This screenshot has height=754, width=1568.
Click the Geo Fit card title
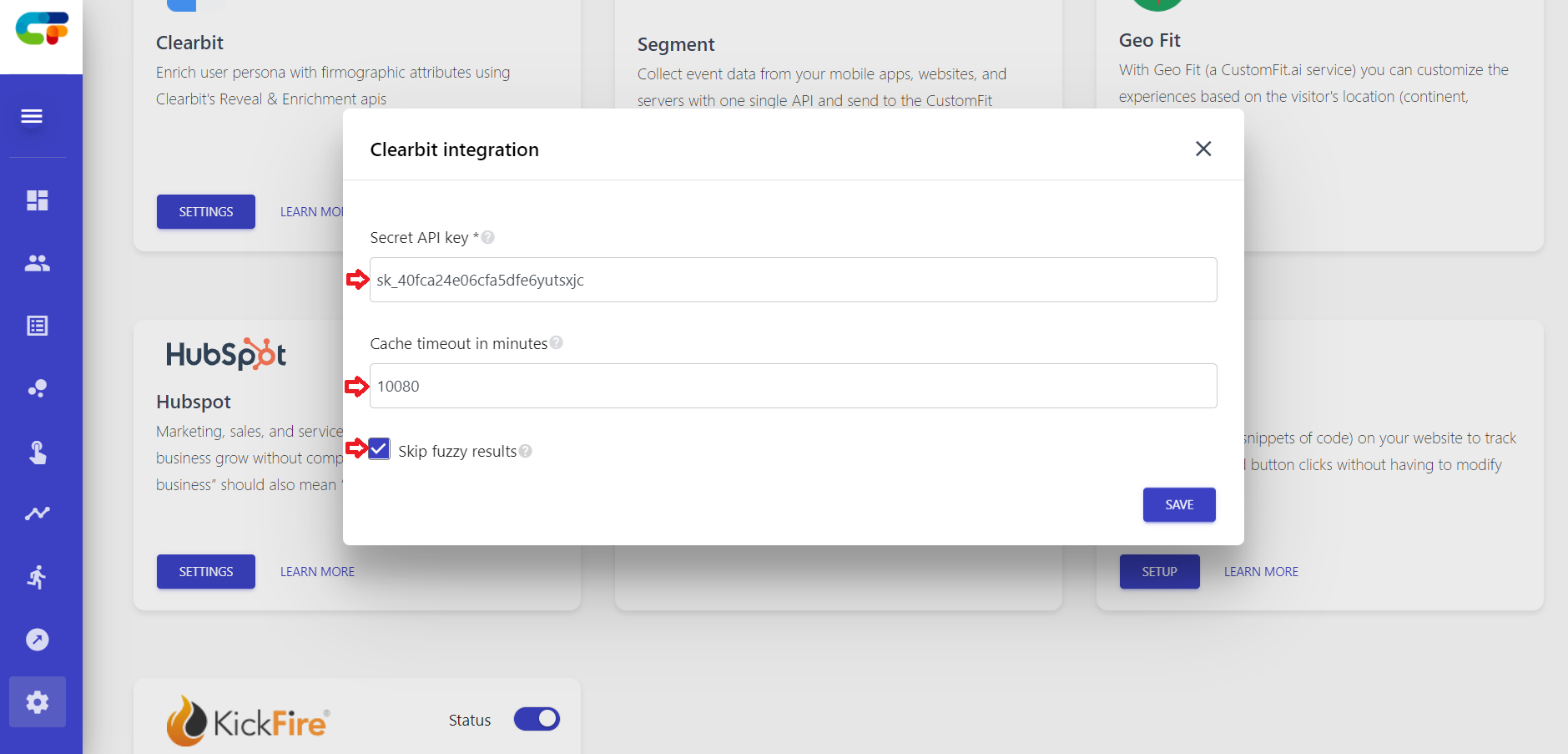1150,40
